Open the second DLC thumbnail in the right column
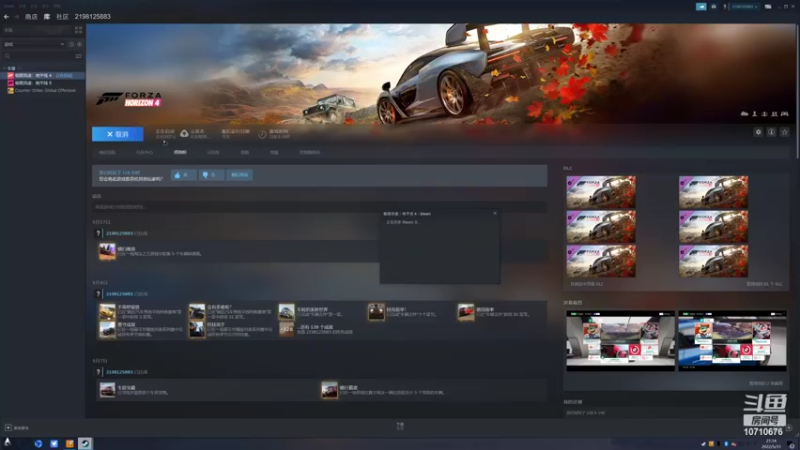This screenshot has width=800, height=450. point(713,227)
